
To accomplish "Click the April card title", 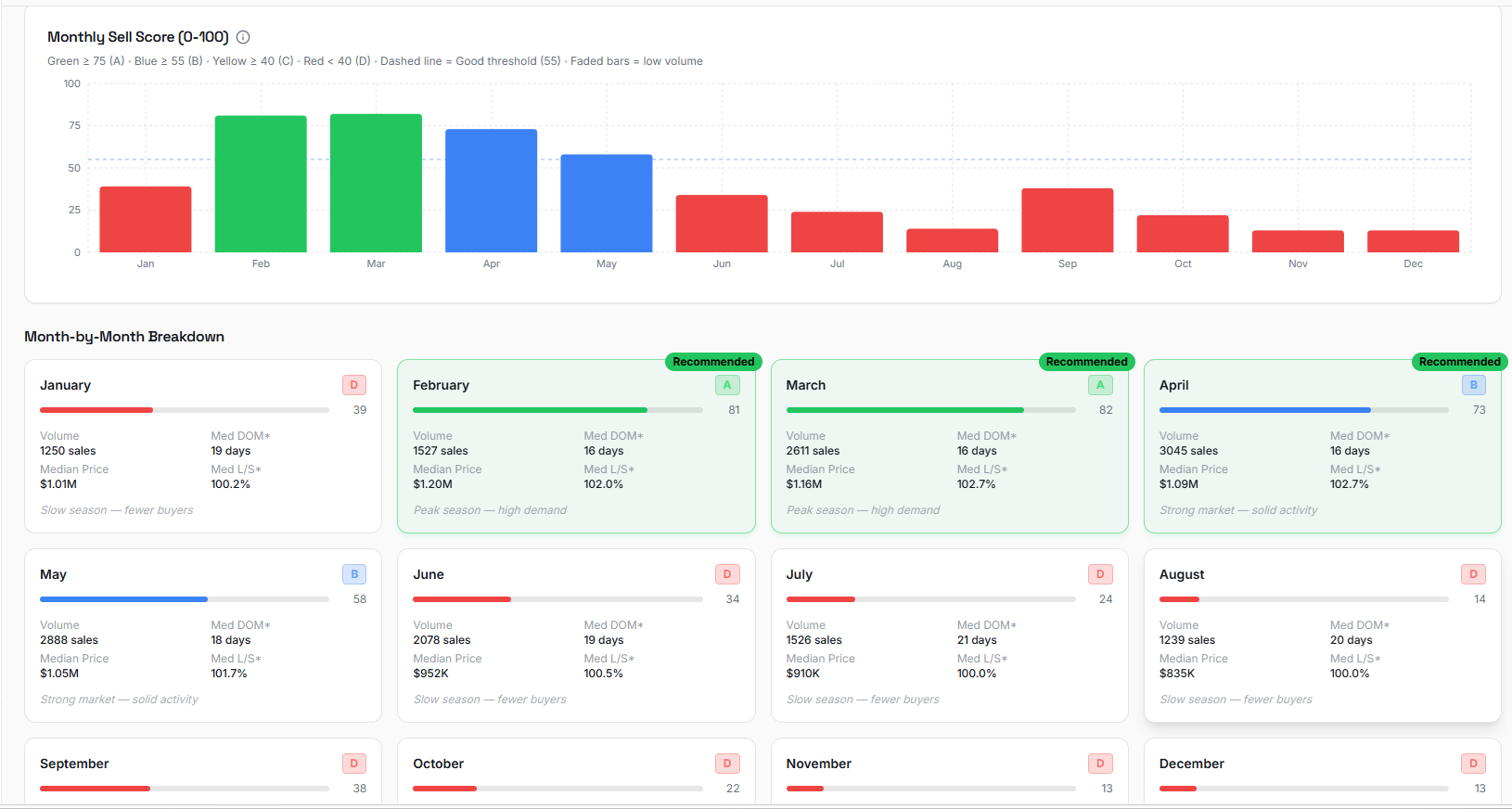I will pos(1173,385).
